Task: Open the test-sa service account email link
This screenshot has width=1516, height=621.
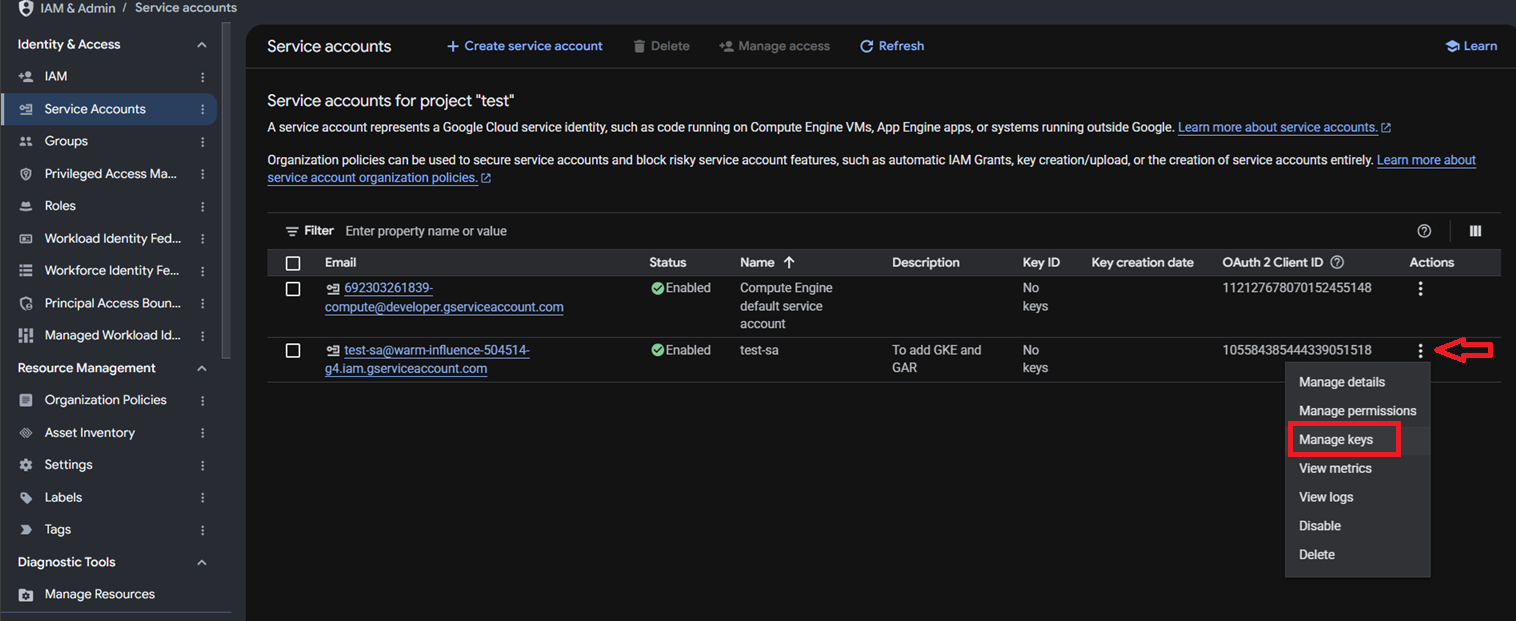Action: (427, 360)
